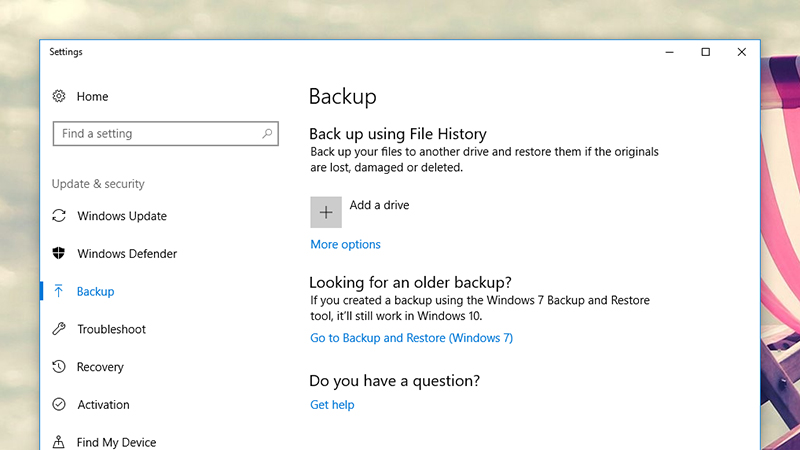Open Windows Update settings page

pos(122,216)
